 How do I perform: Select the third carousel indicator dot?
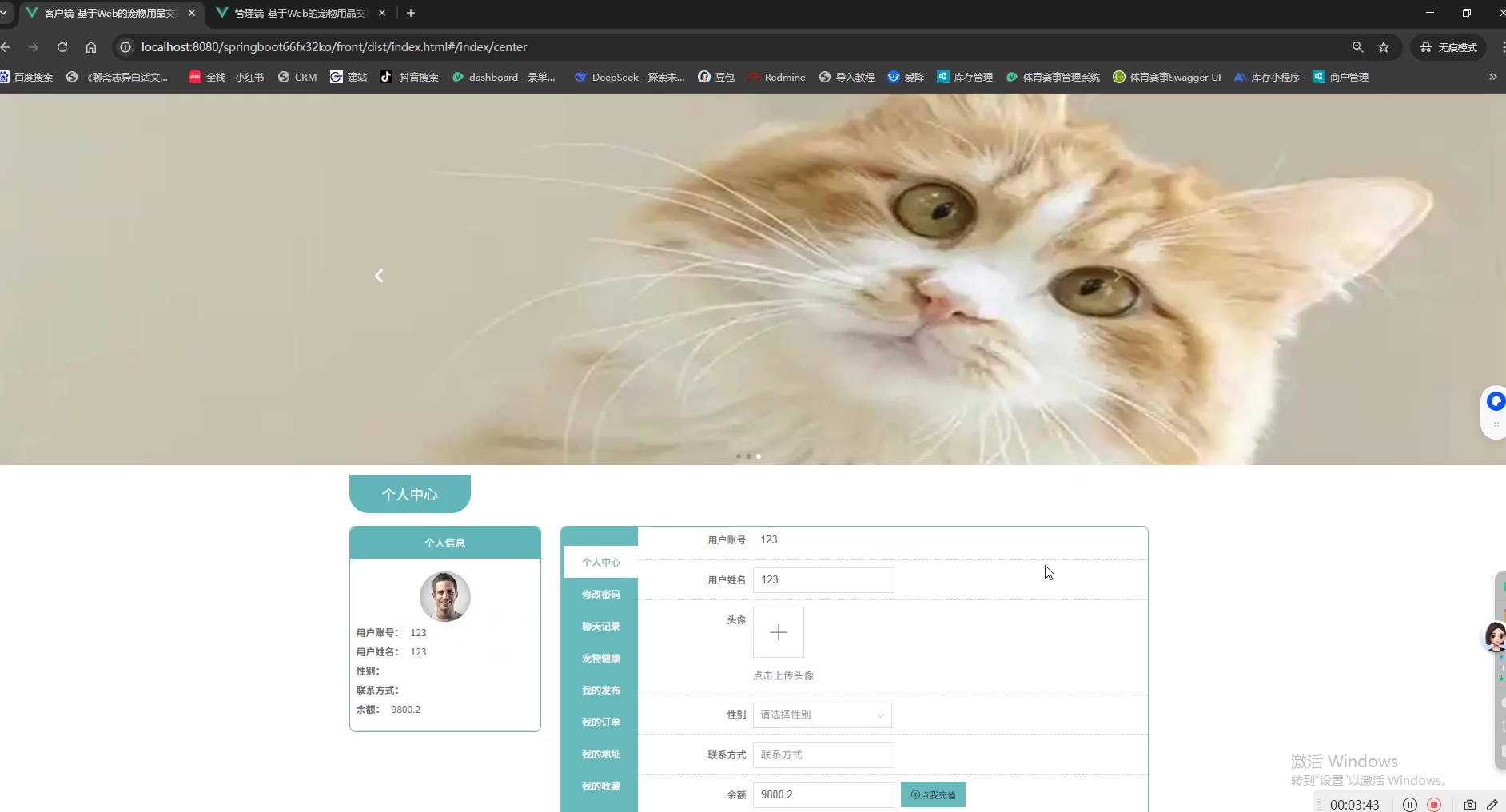tap(759, 456)
